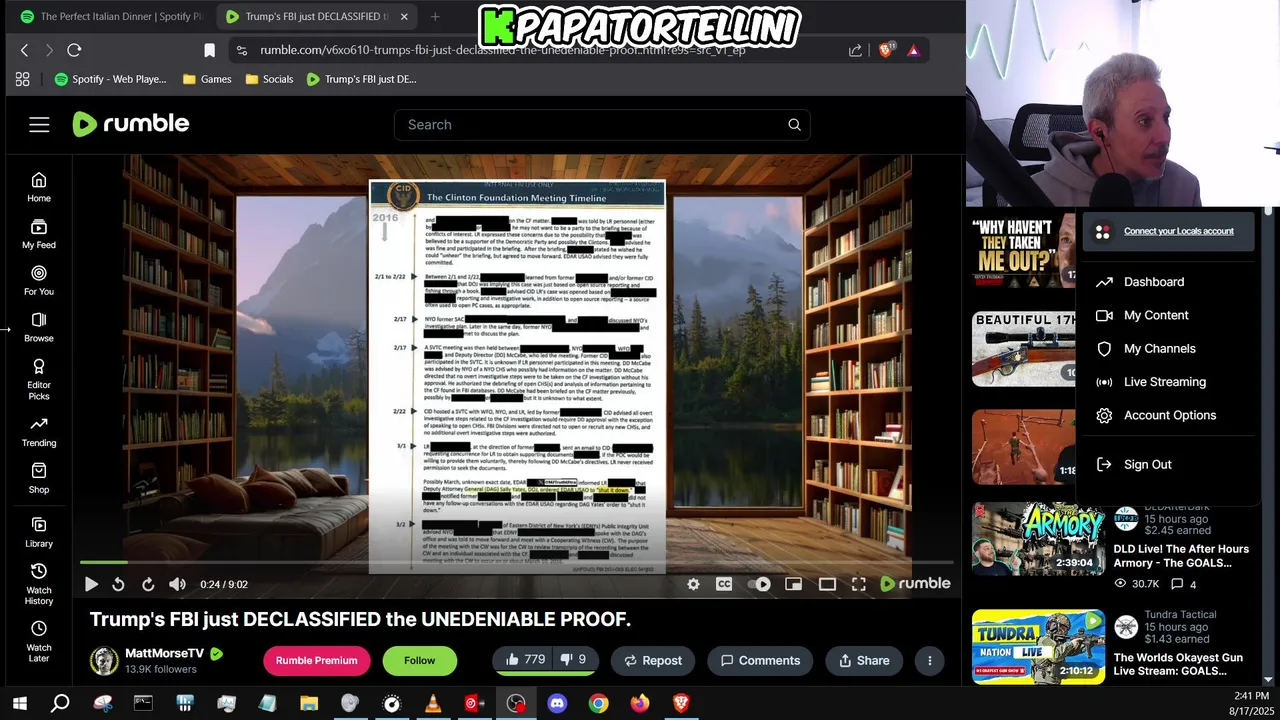Click the browser share icon
This screenshot has height=720, width=1280.
[x=855, y=50]
